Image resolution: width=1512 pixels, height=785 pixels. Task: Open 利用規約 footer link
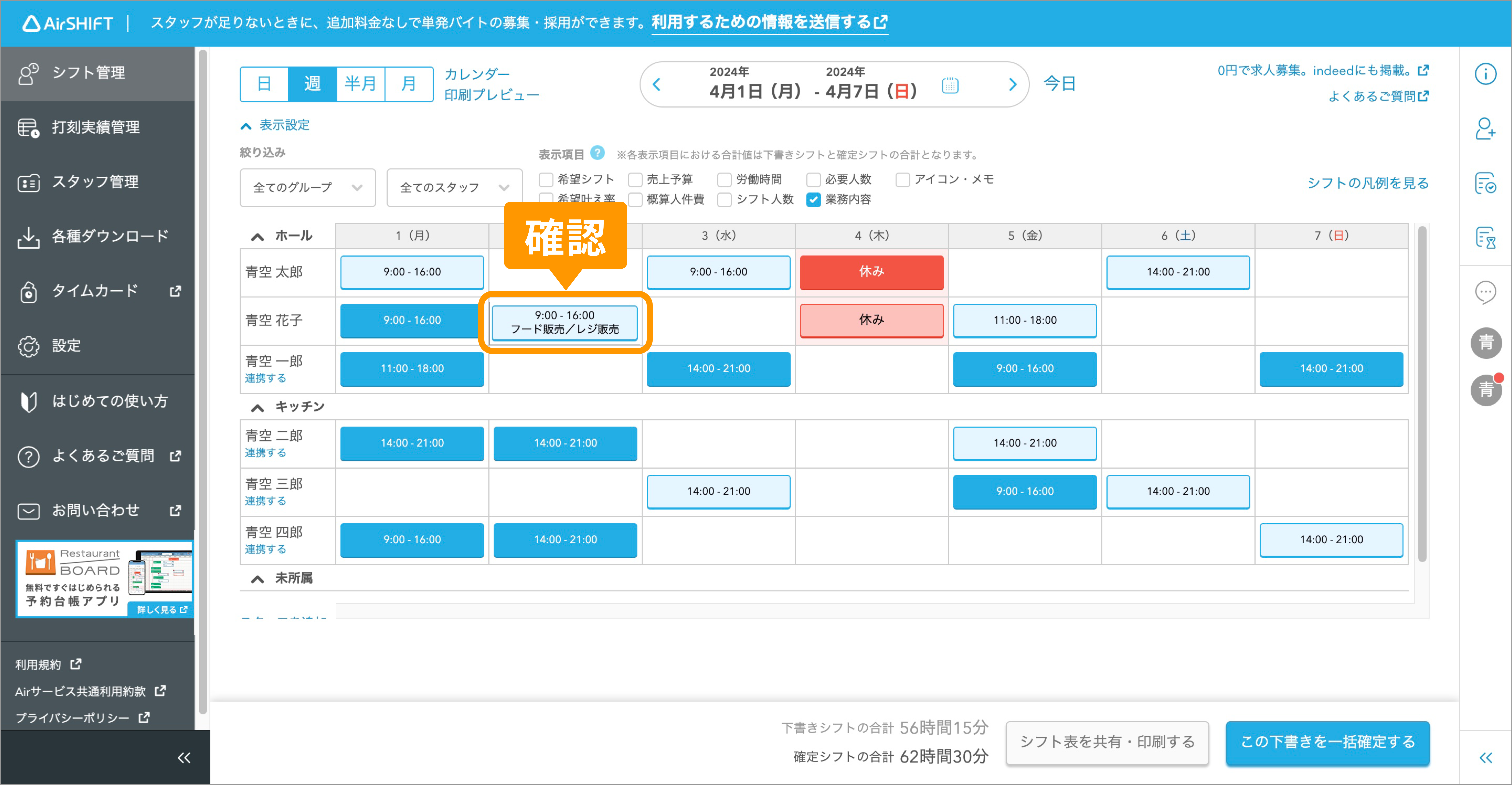click(48, 665)
